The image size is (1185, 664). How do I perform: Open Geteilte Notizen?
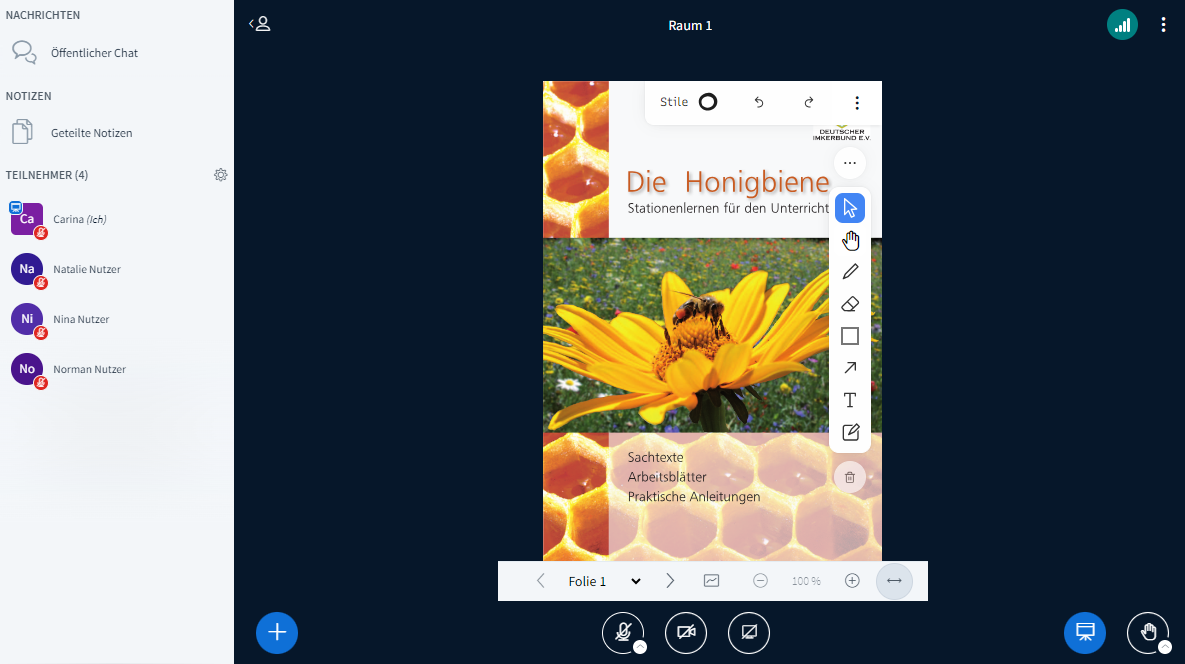[x=91, y=133]
